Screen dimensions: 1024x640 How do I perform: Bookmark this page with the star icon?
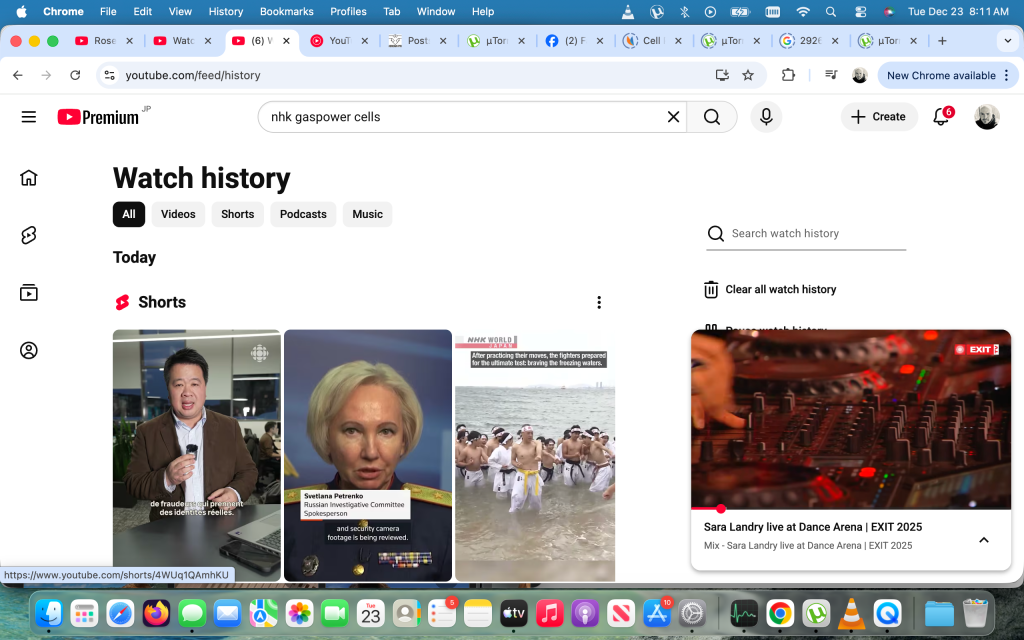[748, 75]
